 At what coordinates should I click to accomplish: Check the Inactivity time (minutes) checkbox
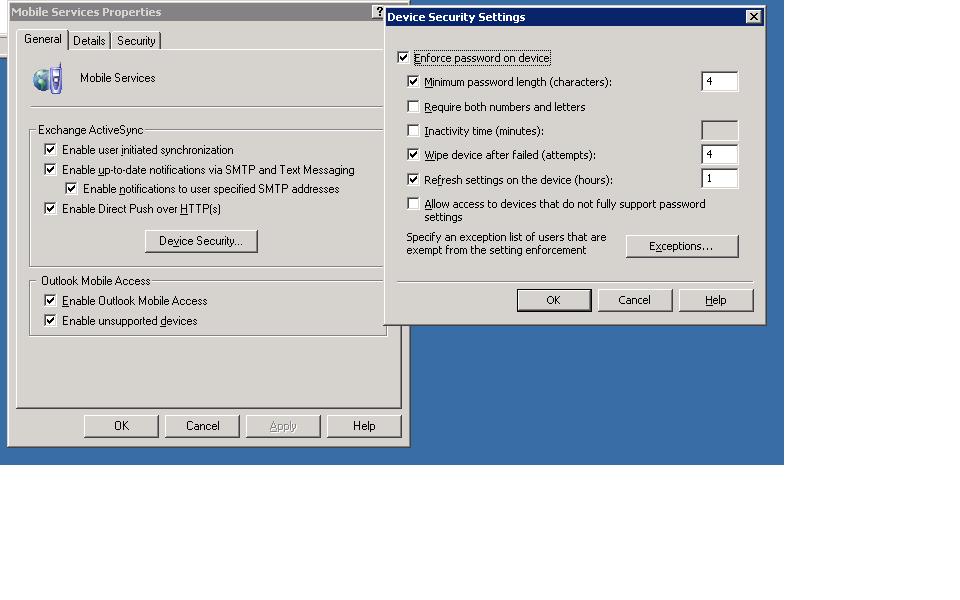pos(413,130)
